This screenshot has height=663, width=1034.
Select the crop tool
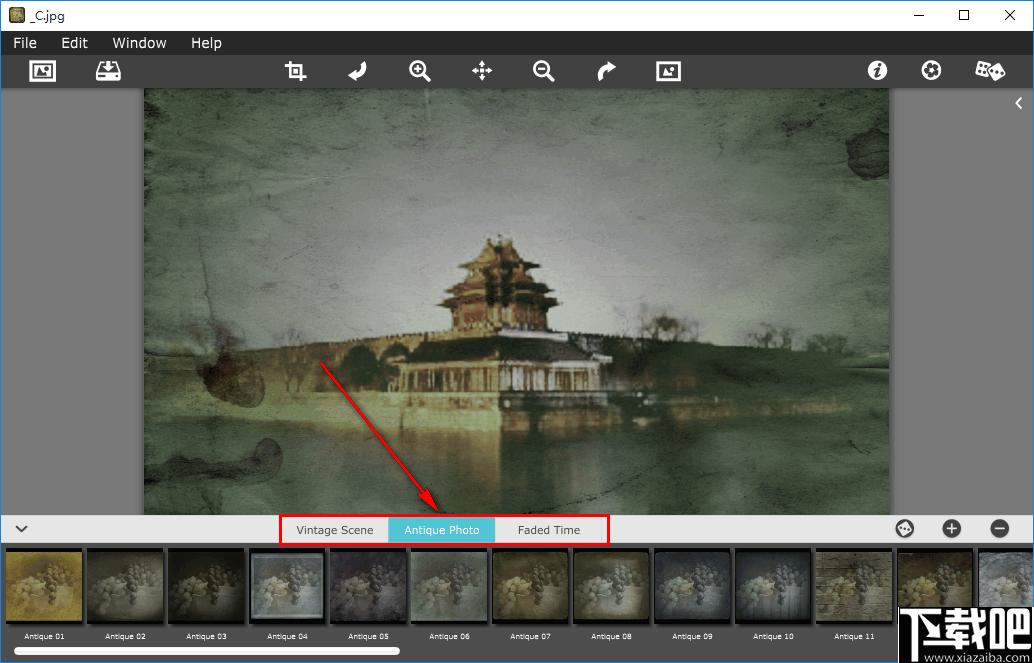[x=295, y=71]
